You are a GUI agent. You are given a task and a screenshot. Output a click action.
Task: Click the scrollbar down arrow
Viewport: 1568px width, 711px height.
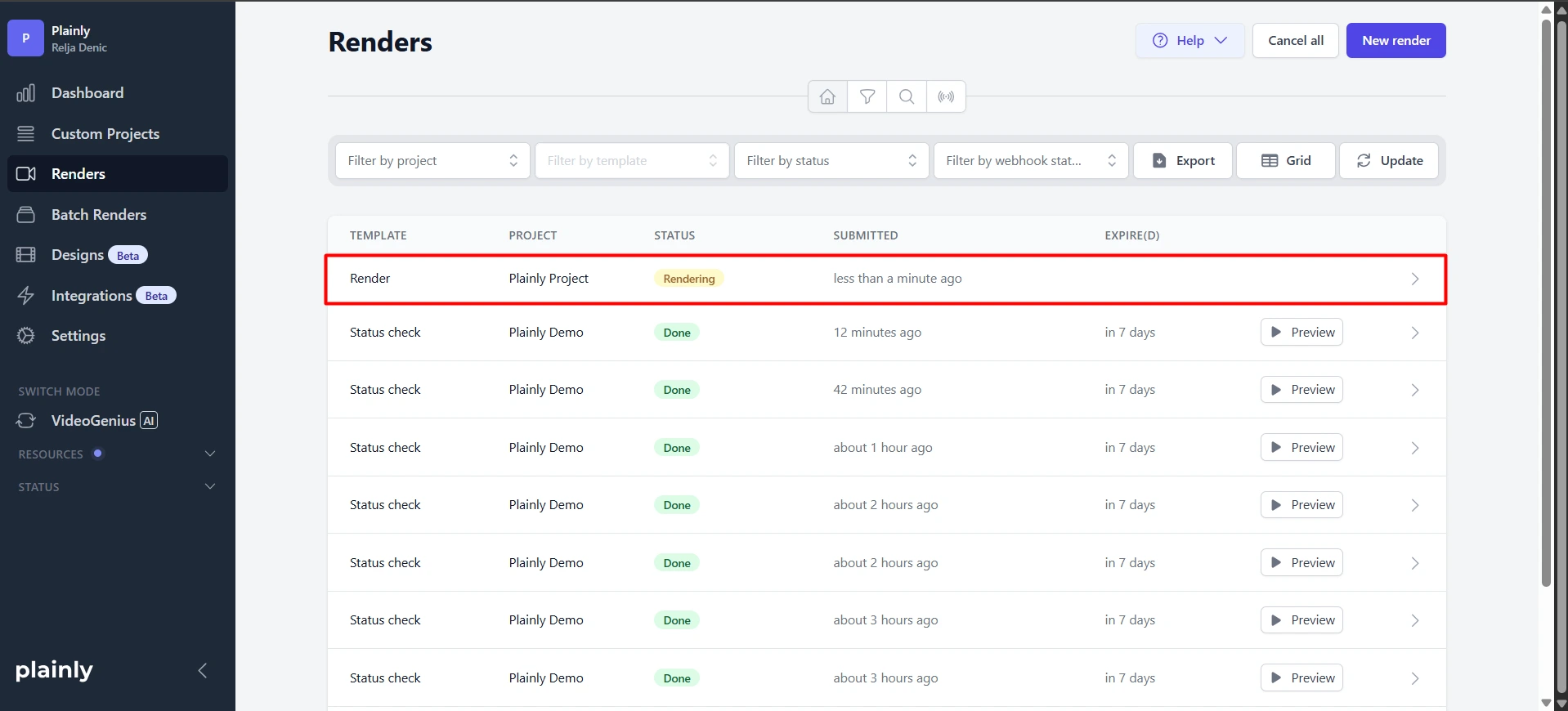click(1546, 703)
